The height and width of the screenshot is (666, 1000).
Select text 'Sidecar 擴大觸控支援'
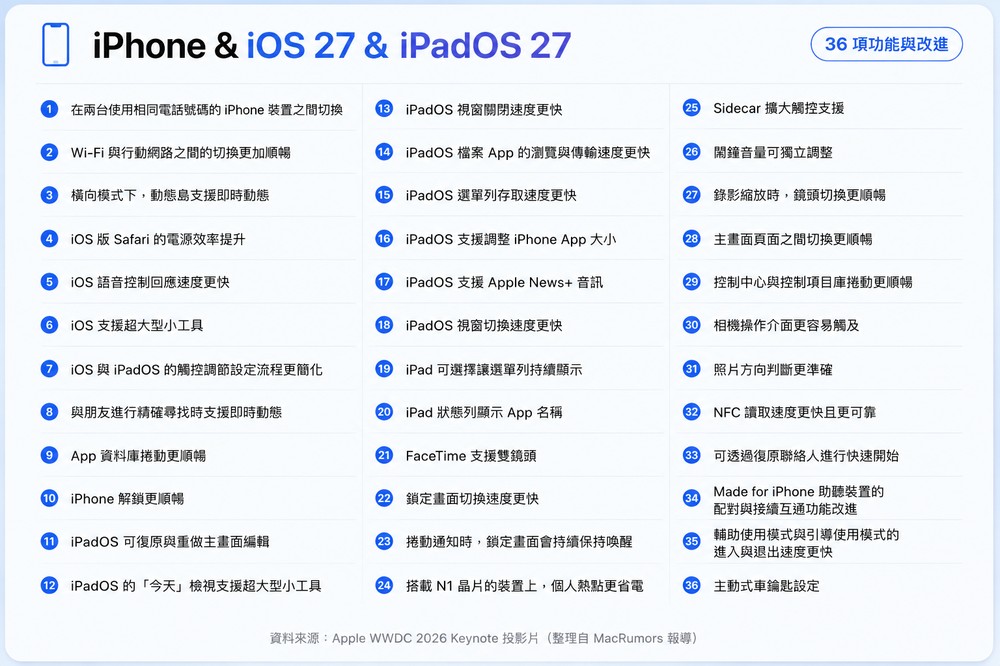point(779,108)
